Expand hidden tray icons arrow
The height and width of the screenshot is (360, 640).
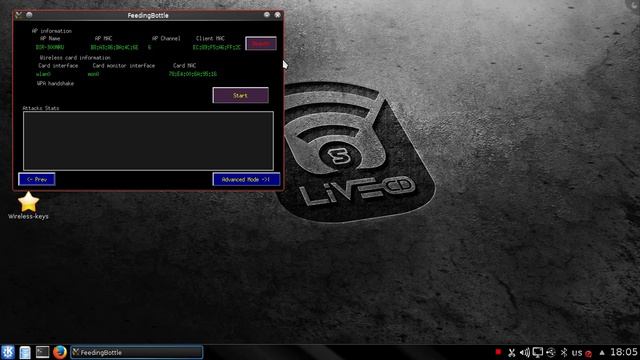point(602,352)
